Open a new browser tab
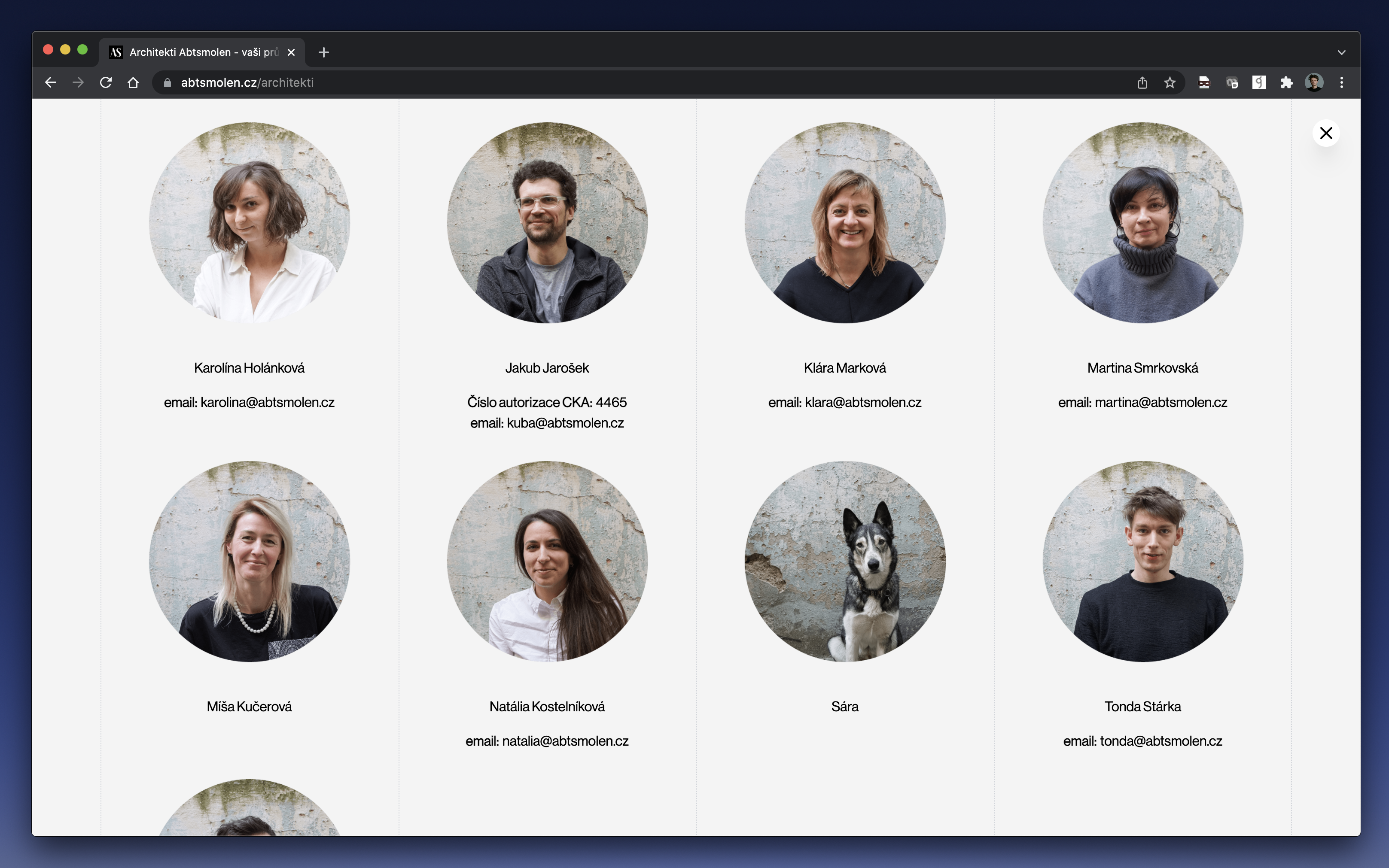Viewport: 1389px width, 868px height. [x=324, y=52]
